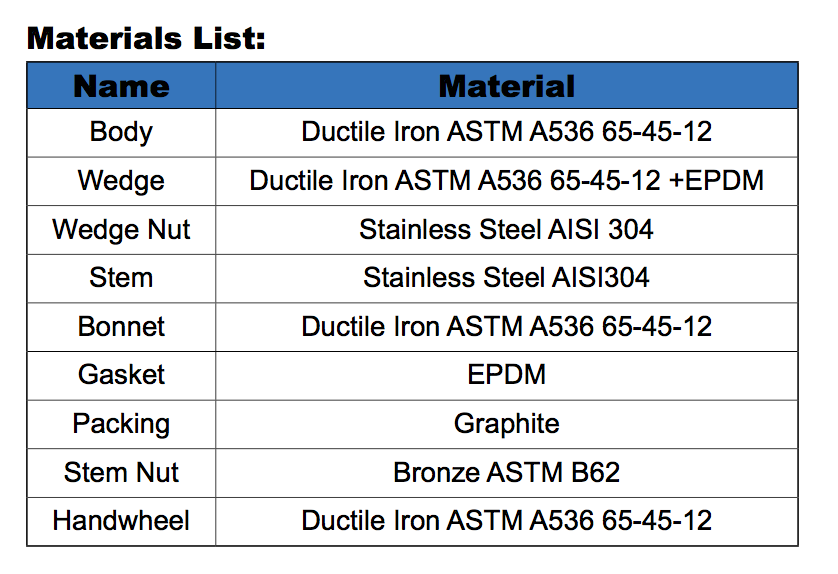This screenshot has width=838, height=574.
Task: Select the Wedge name cell
Action: [x=121, y=181]
